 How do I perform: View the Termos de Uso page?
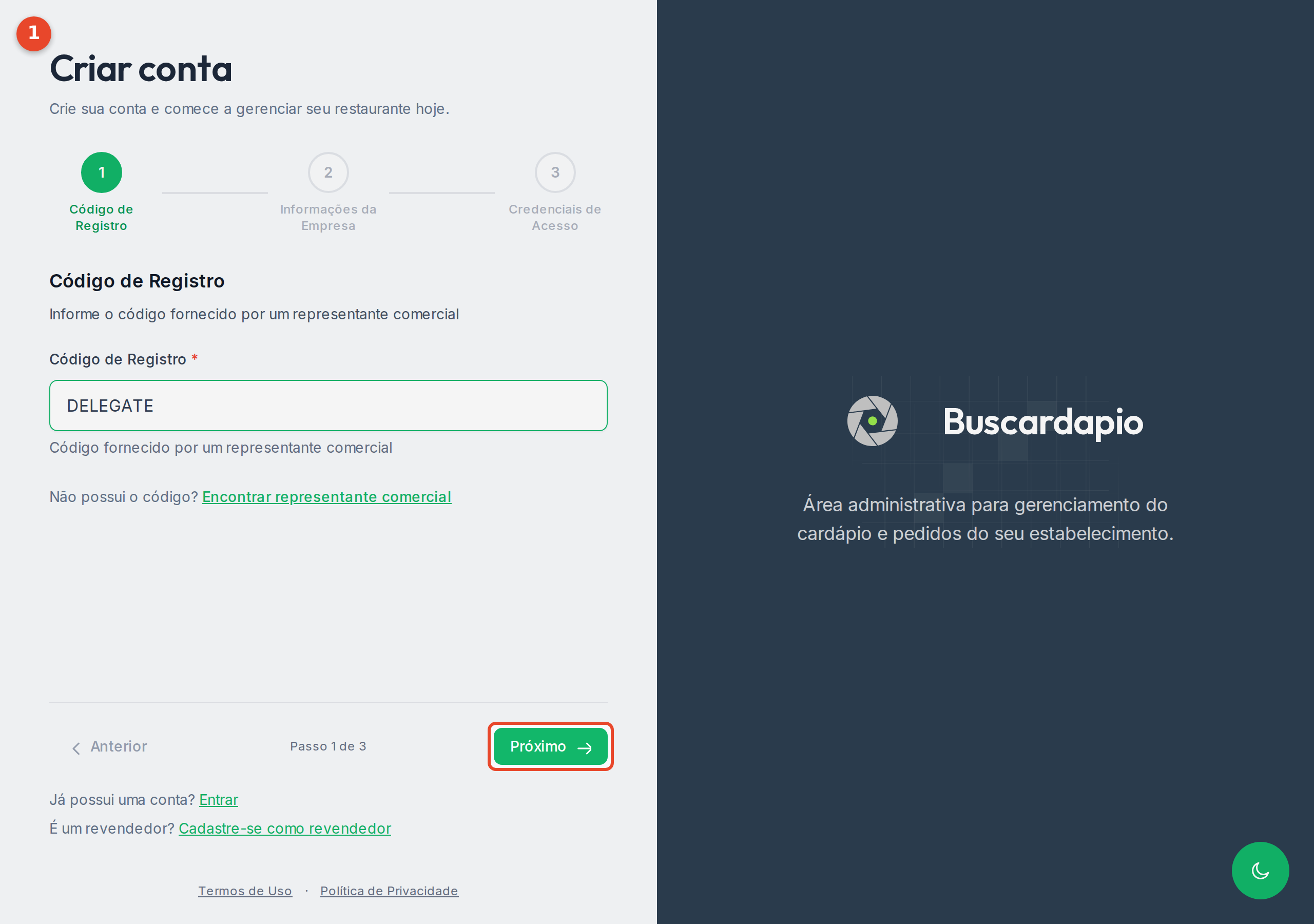click(x=245, y=891)
